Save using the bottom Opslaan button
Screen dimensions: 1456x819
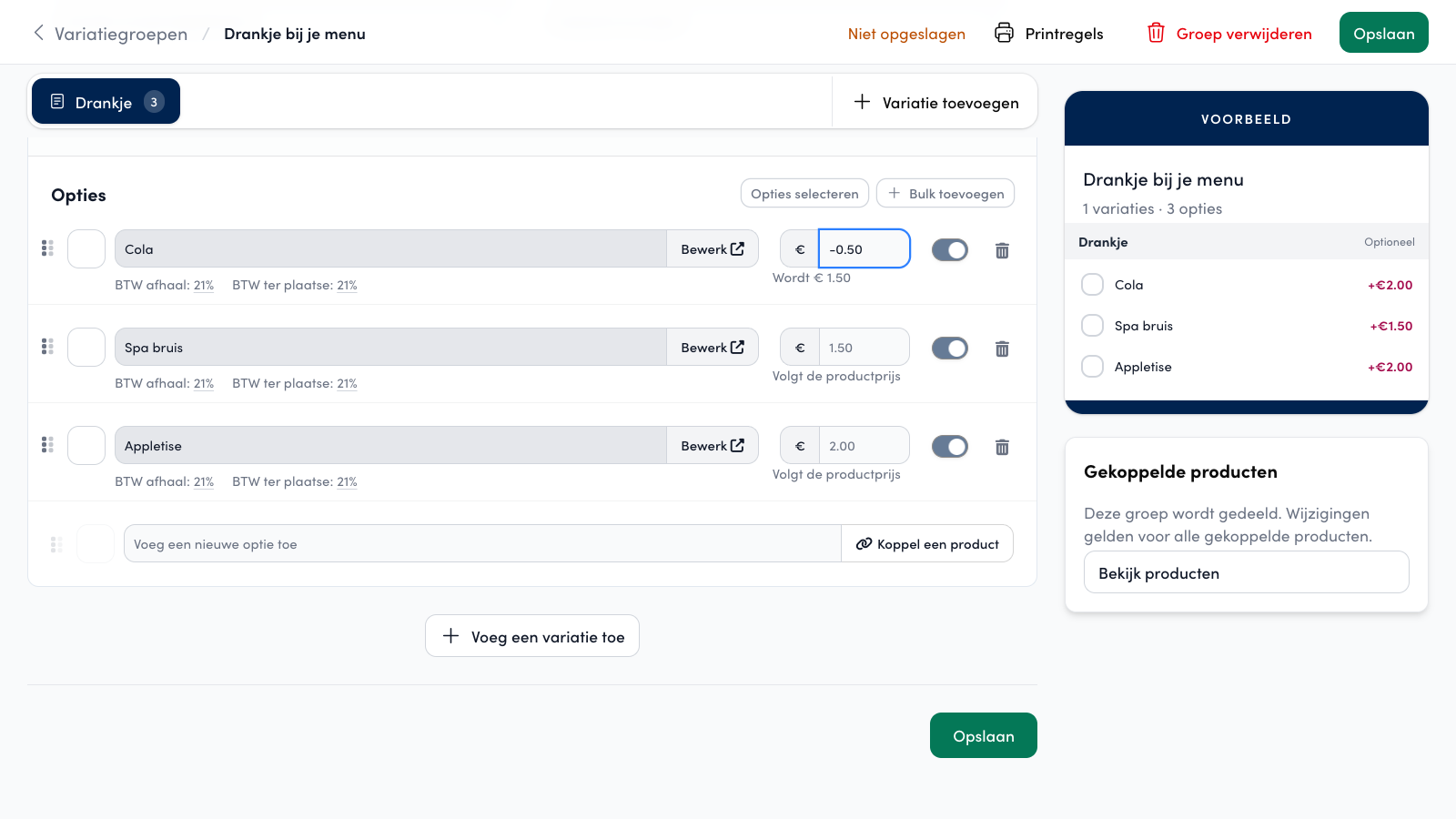click(983, 735)
